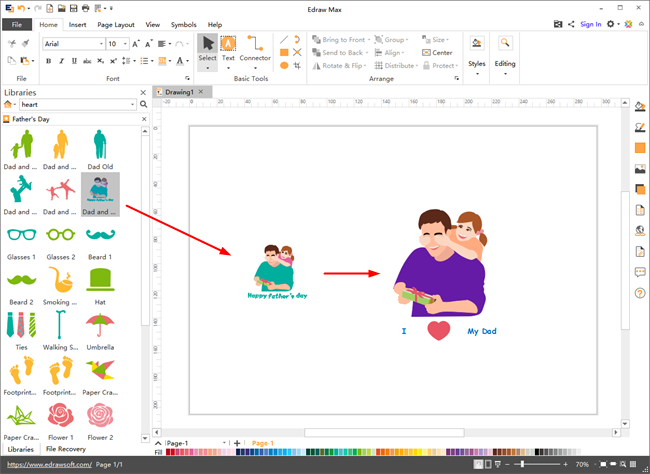The width and height of the screenshot is (650, 474).
Task: Open the File Recovery panel tab
Action: click(64, 449)
